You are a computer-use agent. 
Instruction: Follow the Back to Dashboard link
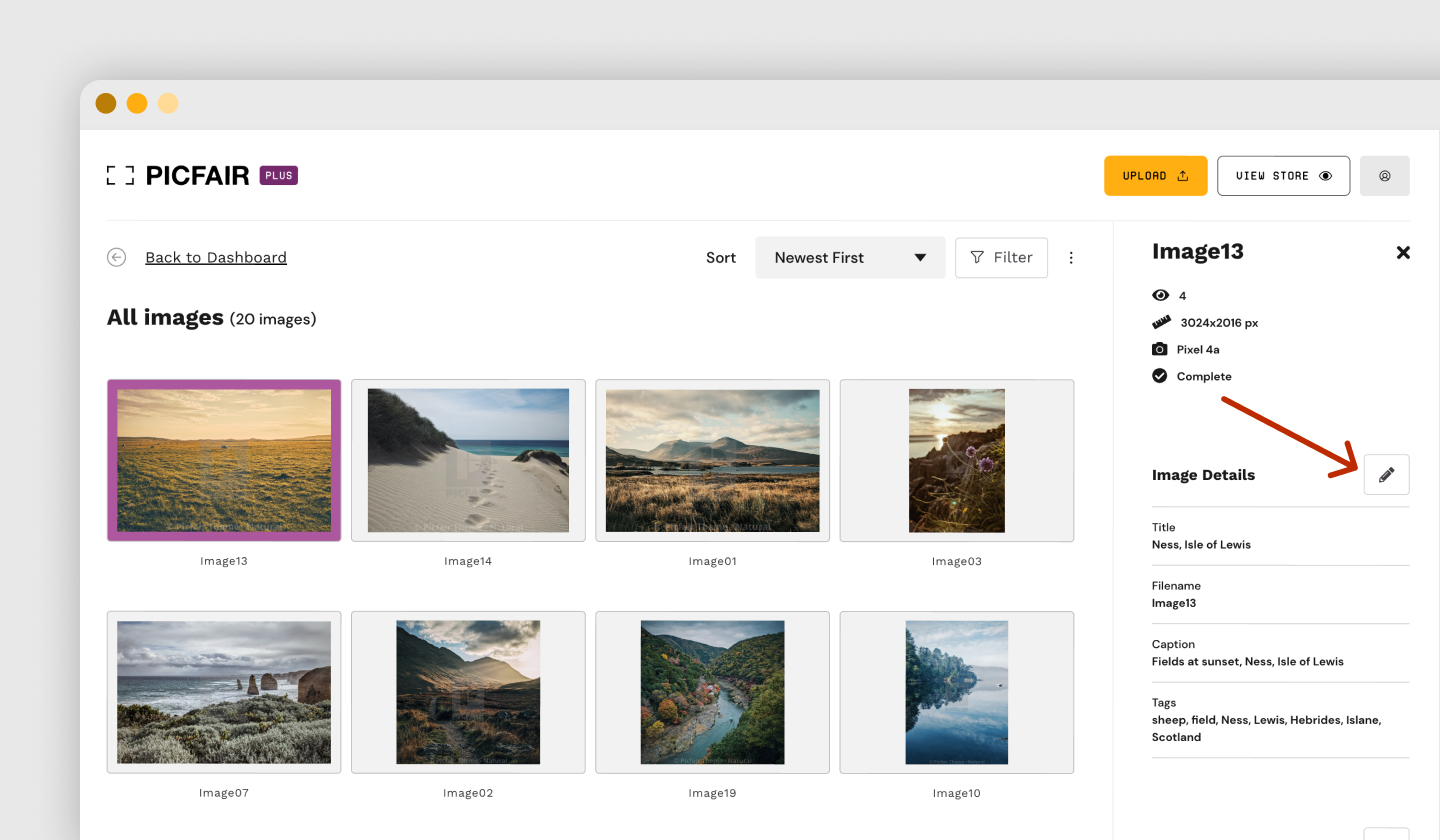coord(216,257)
